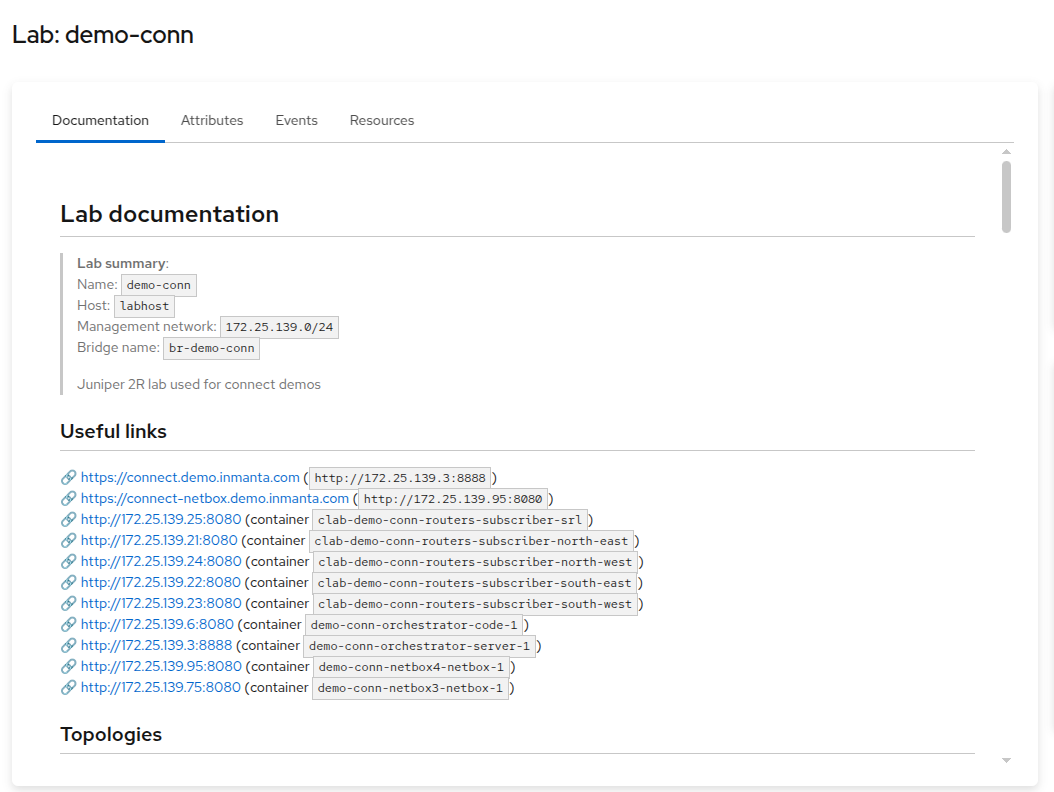Click the link icon next to the netbox4 container entry

68,666
